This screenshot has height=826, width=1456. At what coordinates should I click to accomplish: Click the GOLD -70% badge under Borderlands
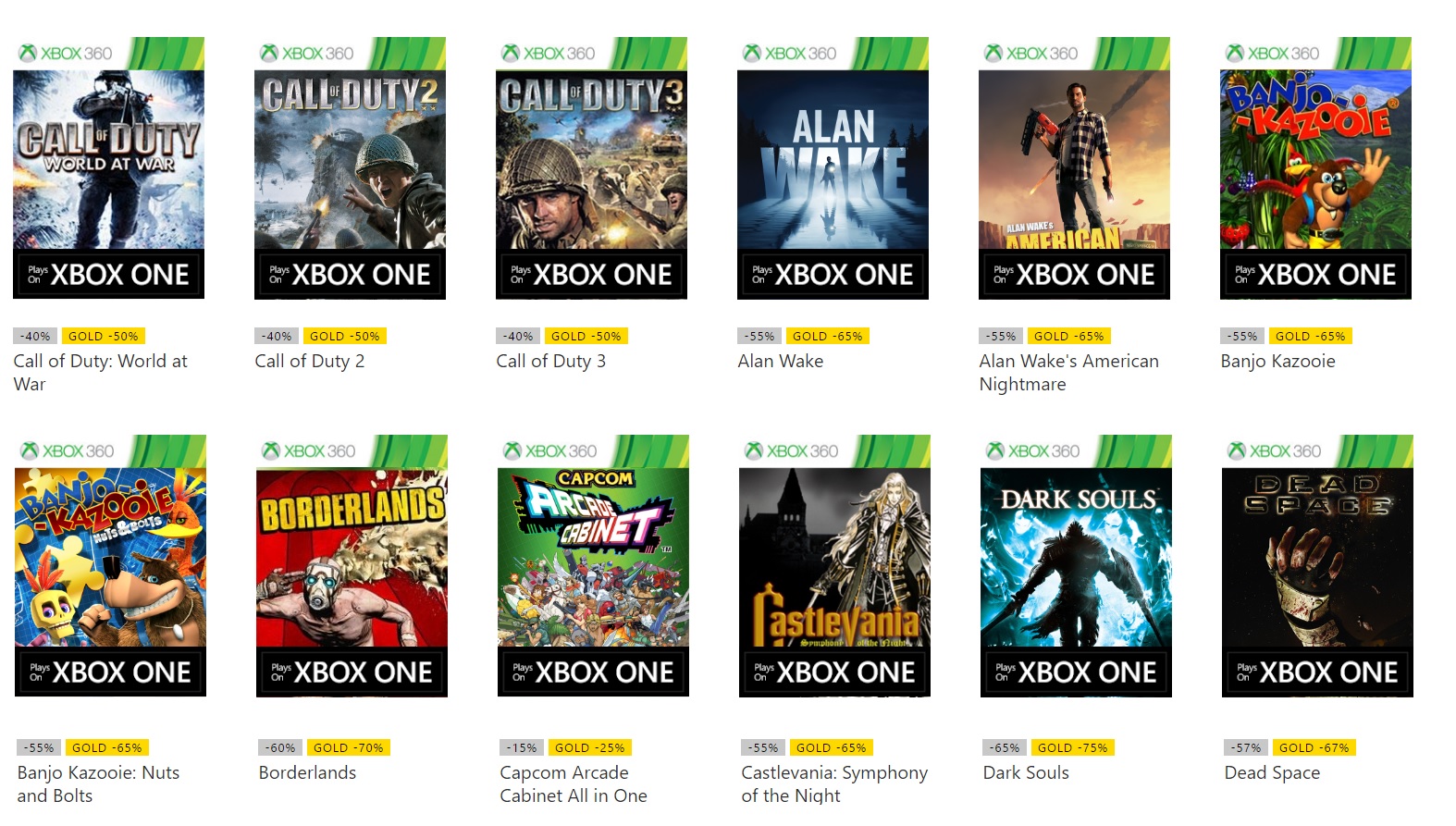pyautogui.click(x=348, y=747)
